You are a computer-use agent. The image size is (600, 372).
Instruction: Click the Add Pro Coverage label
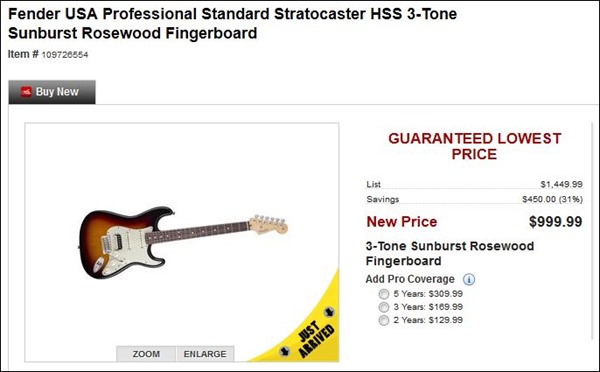click(x=410, y=279)
